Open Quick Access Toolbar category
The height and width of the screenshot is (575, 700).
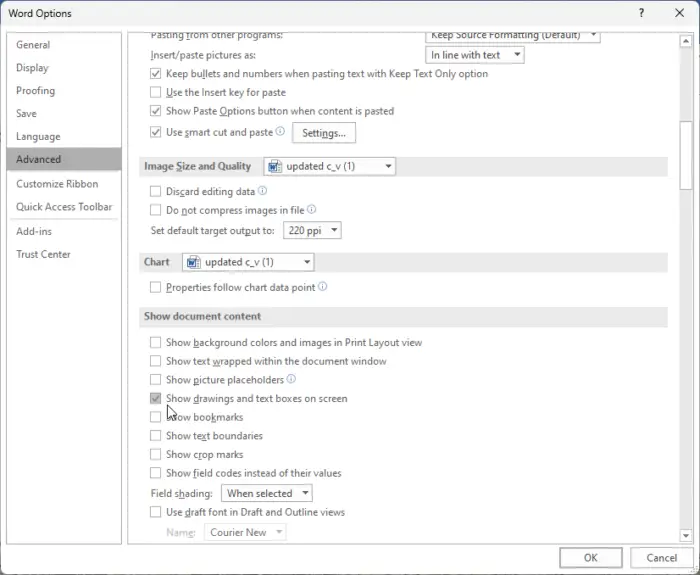click(64, 207)
